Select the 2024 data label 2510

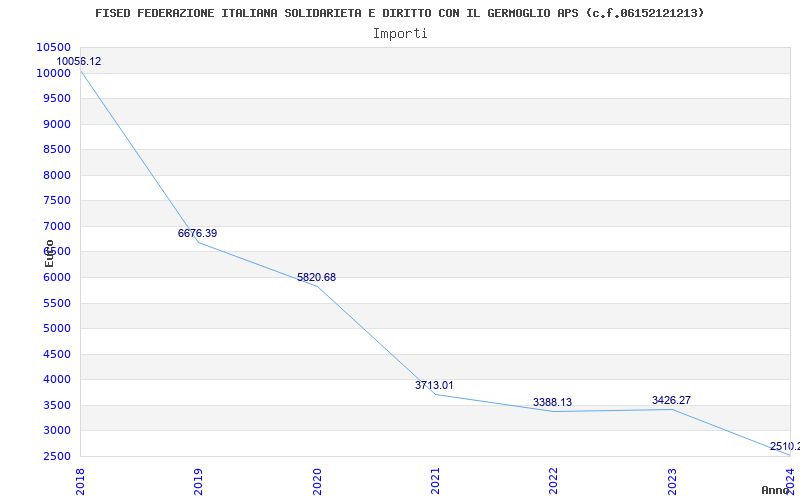click(785, 446)
